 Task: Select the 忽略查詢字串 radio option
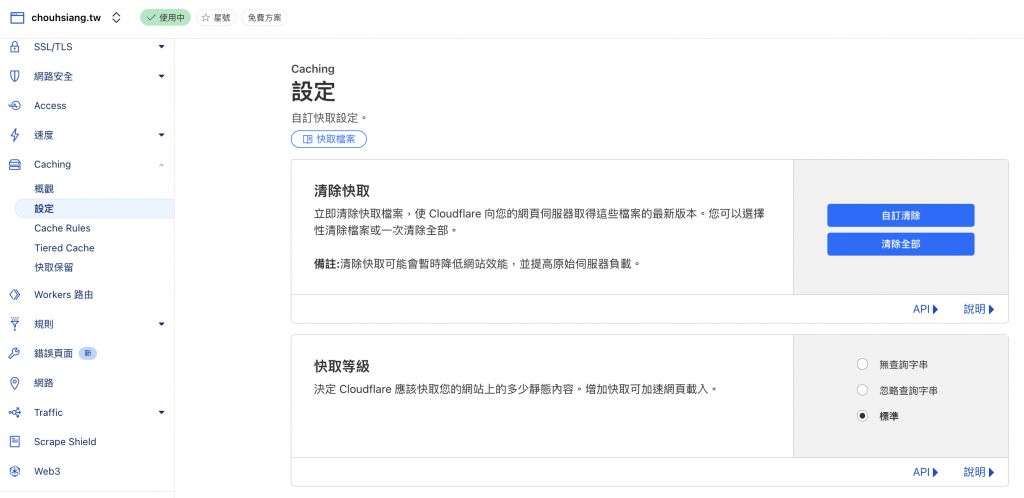click(x=863, y=390)
